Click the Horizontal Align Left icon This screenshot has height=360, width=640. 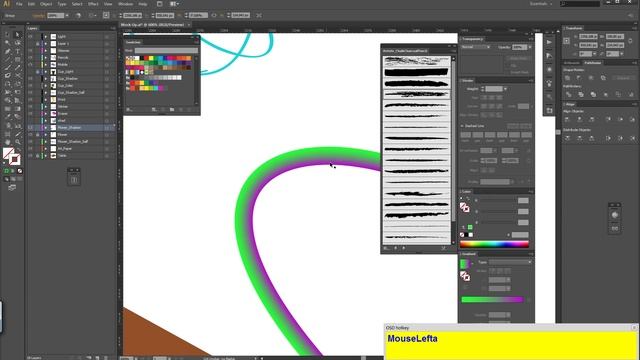[x=567, y=119]
